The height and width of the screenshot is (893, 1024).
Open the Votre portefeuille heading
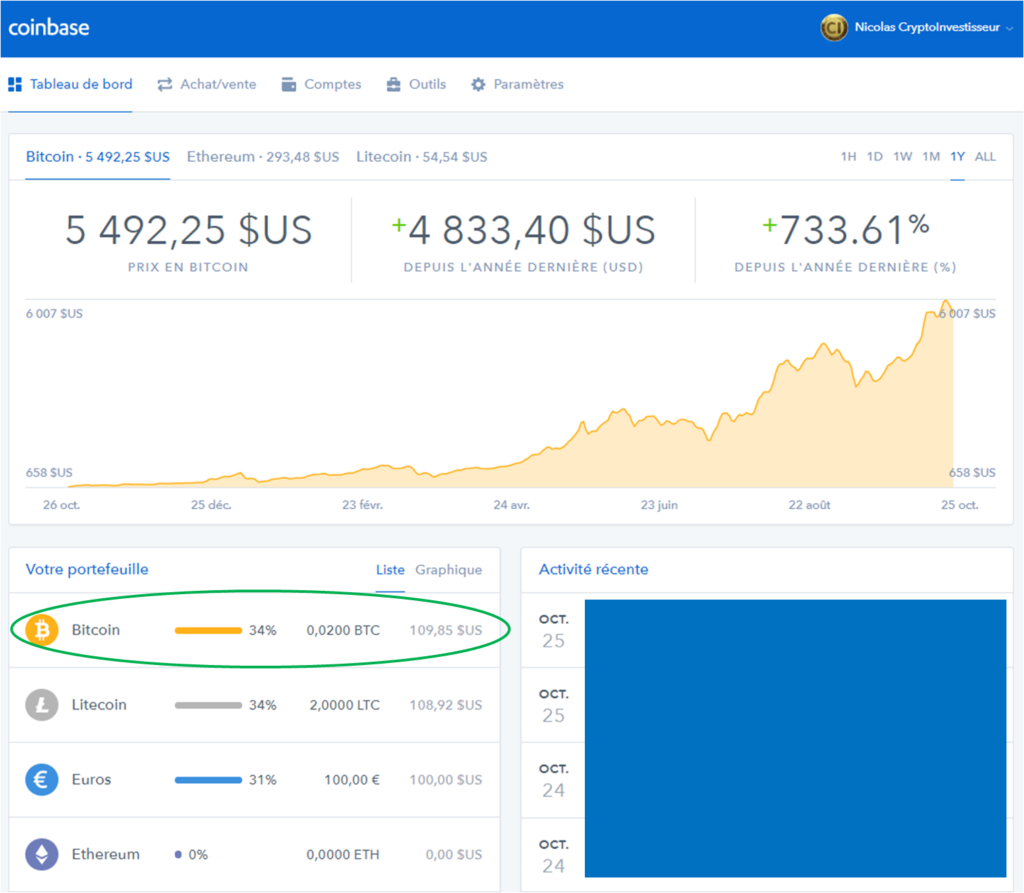(87, 570)
